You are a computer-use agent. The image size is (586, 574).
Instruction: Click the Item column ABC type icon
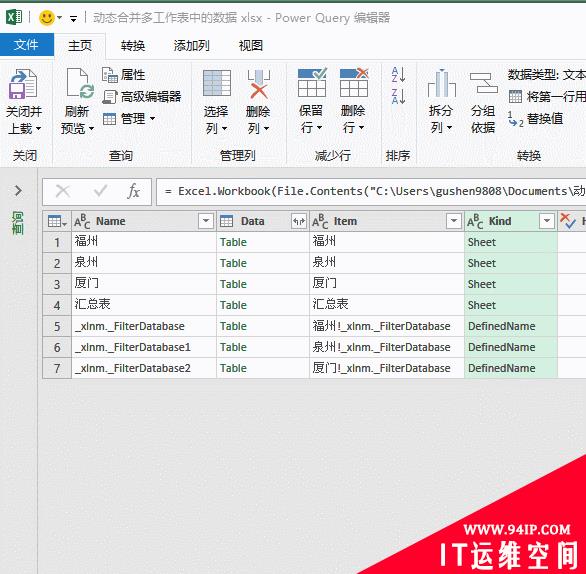click(x=320, y=221)
